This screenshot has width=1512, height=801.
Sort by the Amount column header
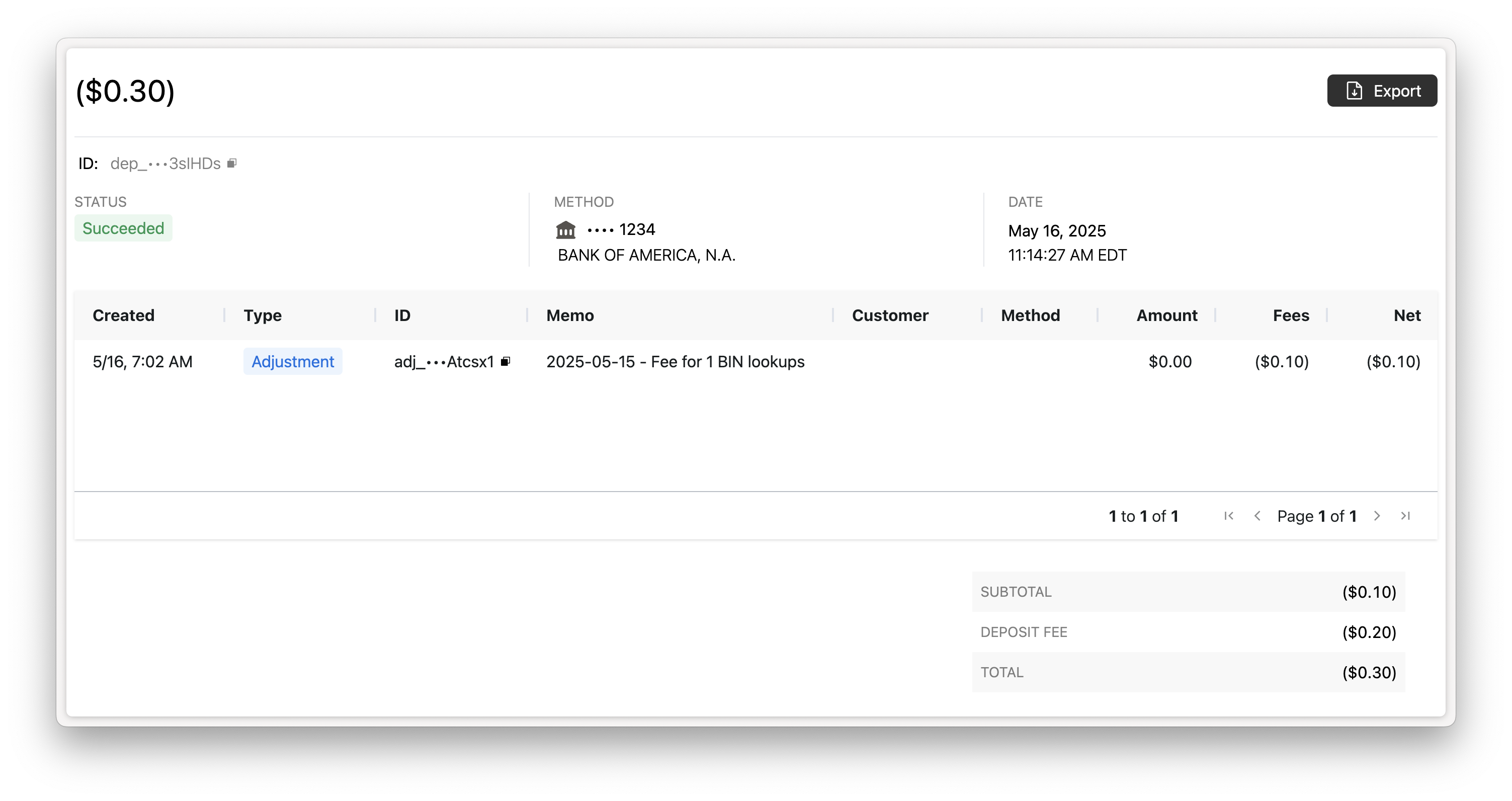click(1166, 315)
